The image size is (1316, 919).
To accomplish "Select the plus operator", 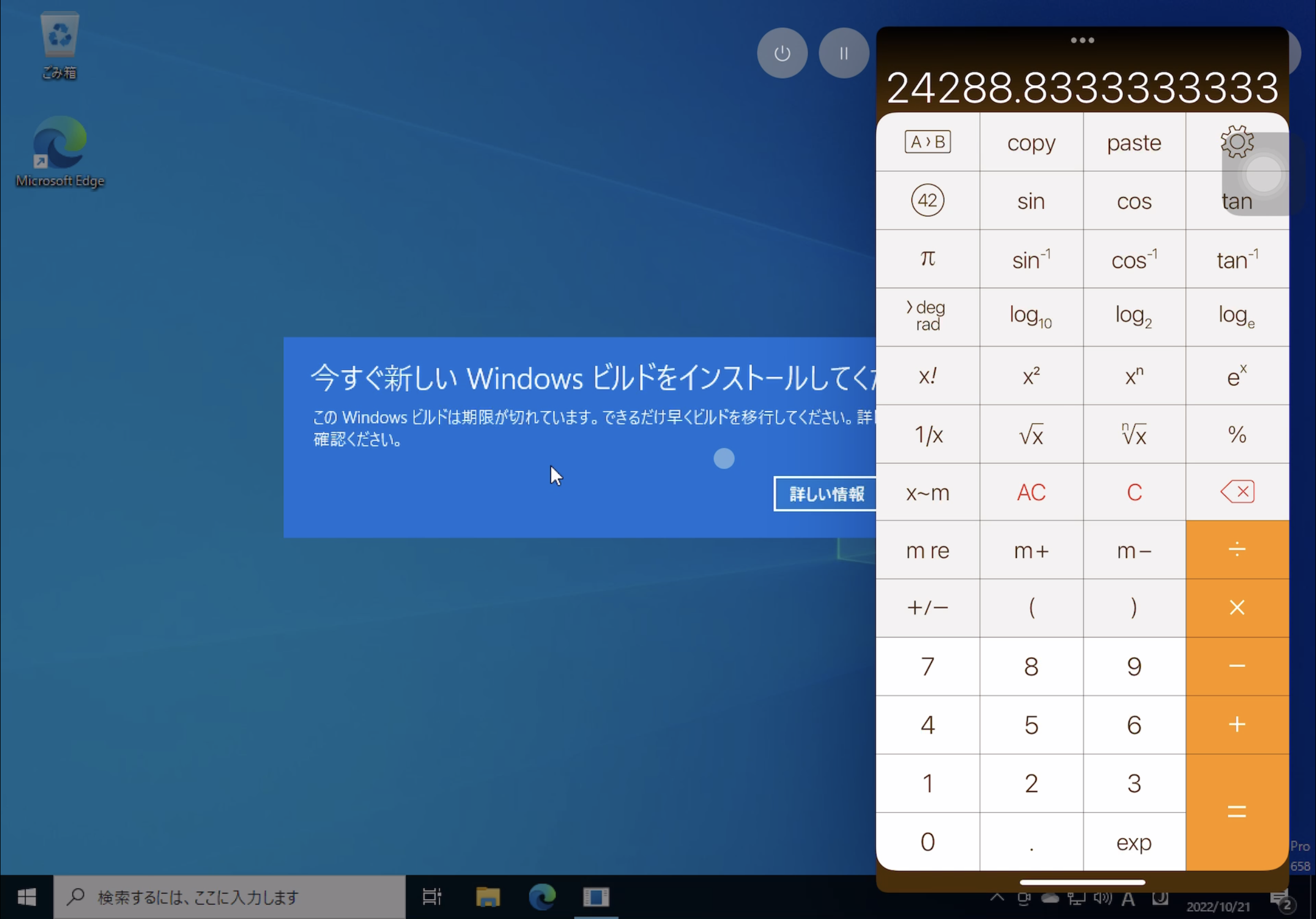I will 1237,725.
